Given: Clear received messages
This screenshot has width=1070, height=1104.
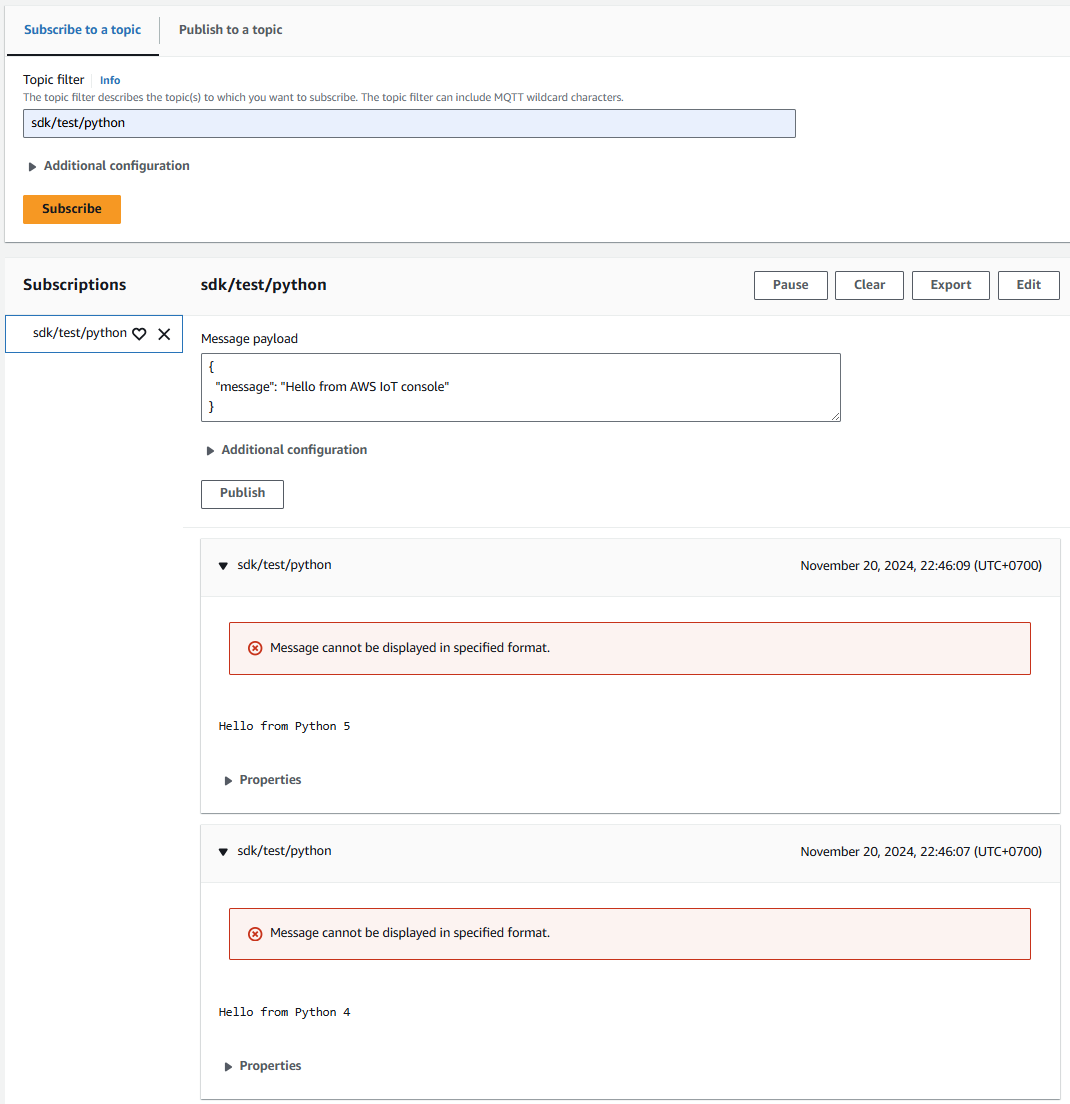Looking at the screenshot, I should [x=869, y=285].
